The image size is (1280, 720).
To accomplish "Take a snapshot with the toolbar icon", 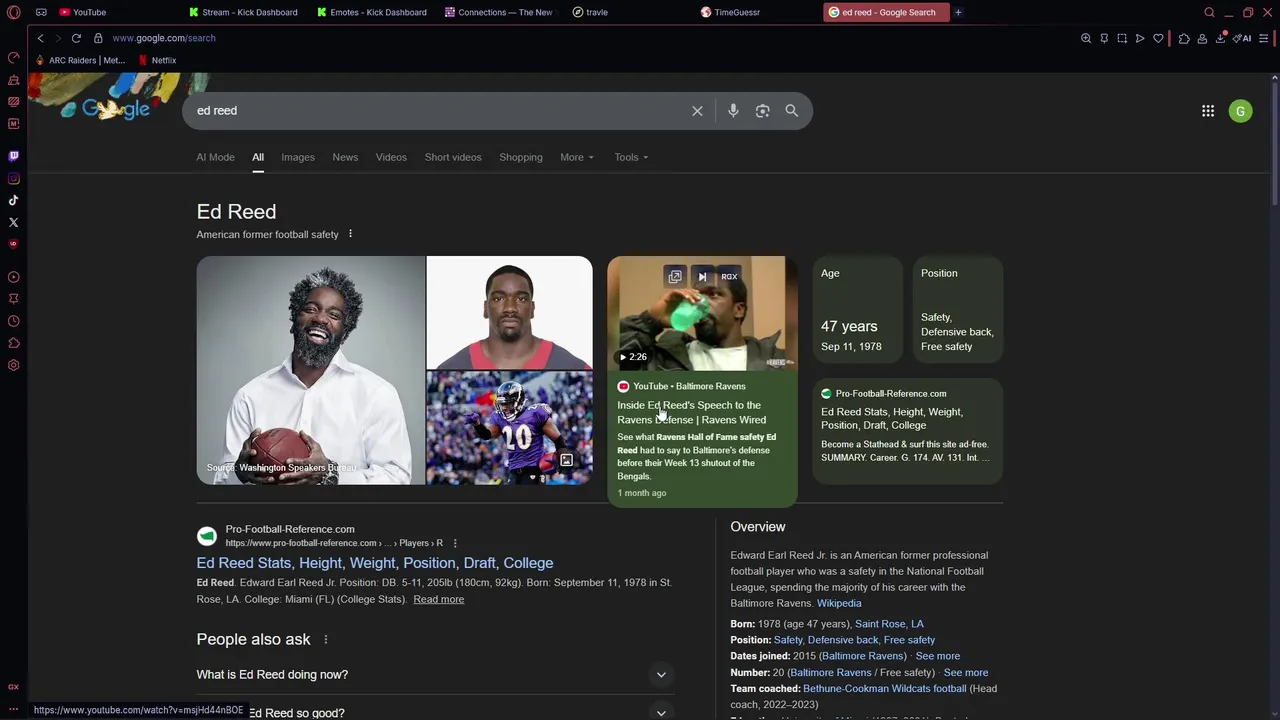I will click(x=1122, y=38).
